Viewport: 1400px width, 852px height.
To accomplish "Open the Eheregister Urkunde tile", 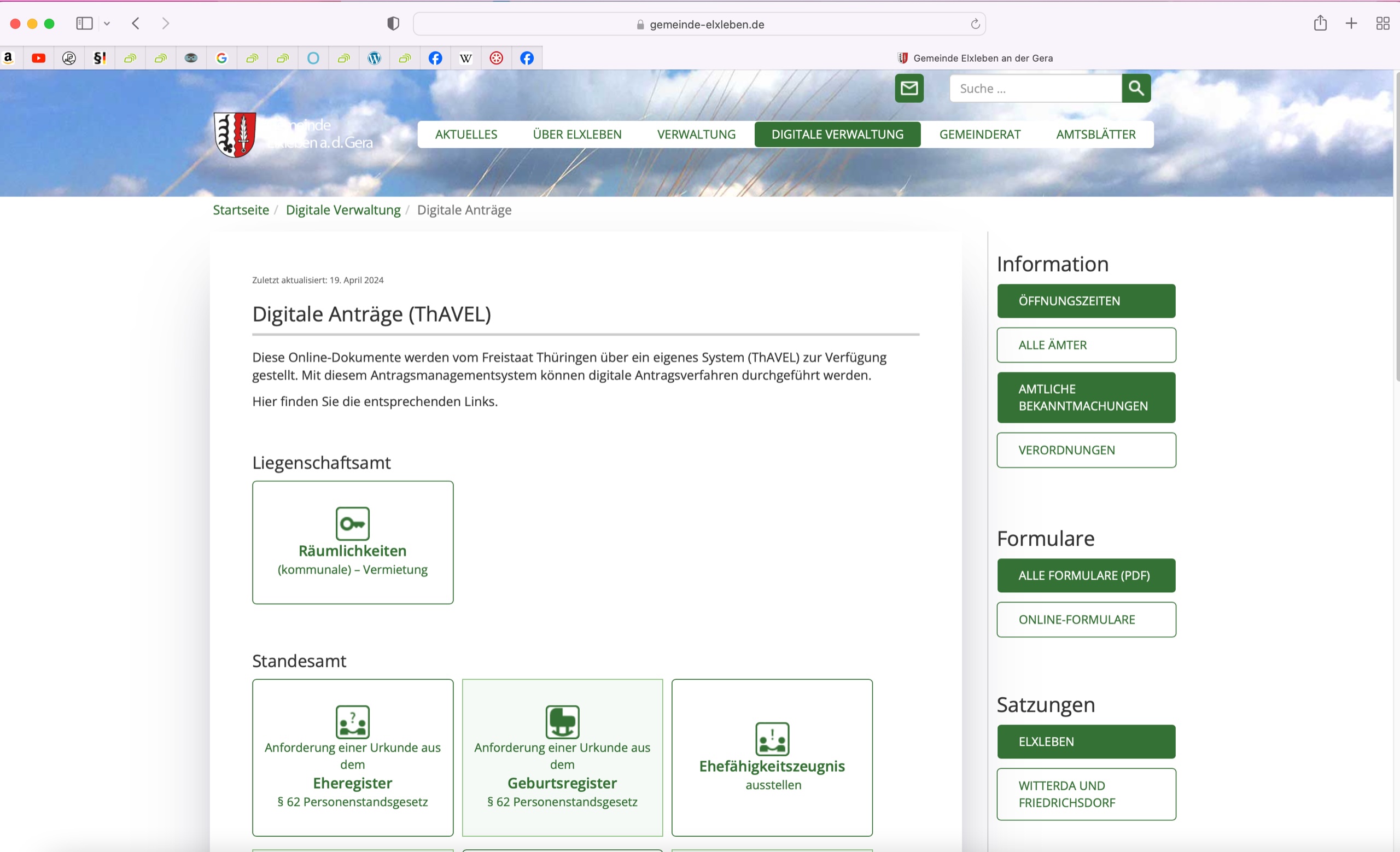I will 352,757.
